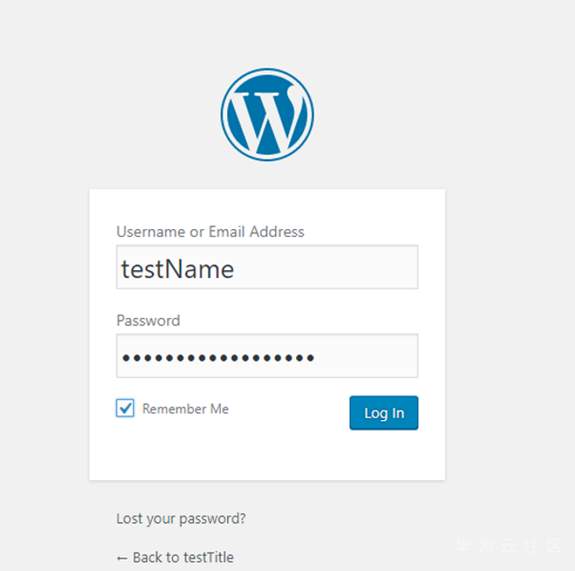Click the blue checkmark in Remember Me box
Screen dimensions: 575x571
pyautogui.click(x=125, y=408)
